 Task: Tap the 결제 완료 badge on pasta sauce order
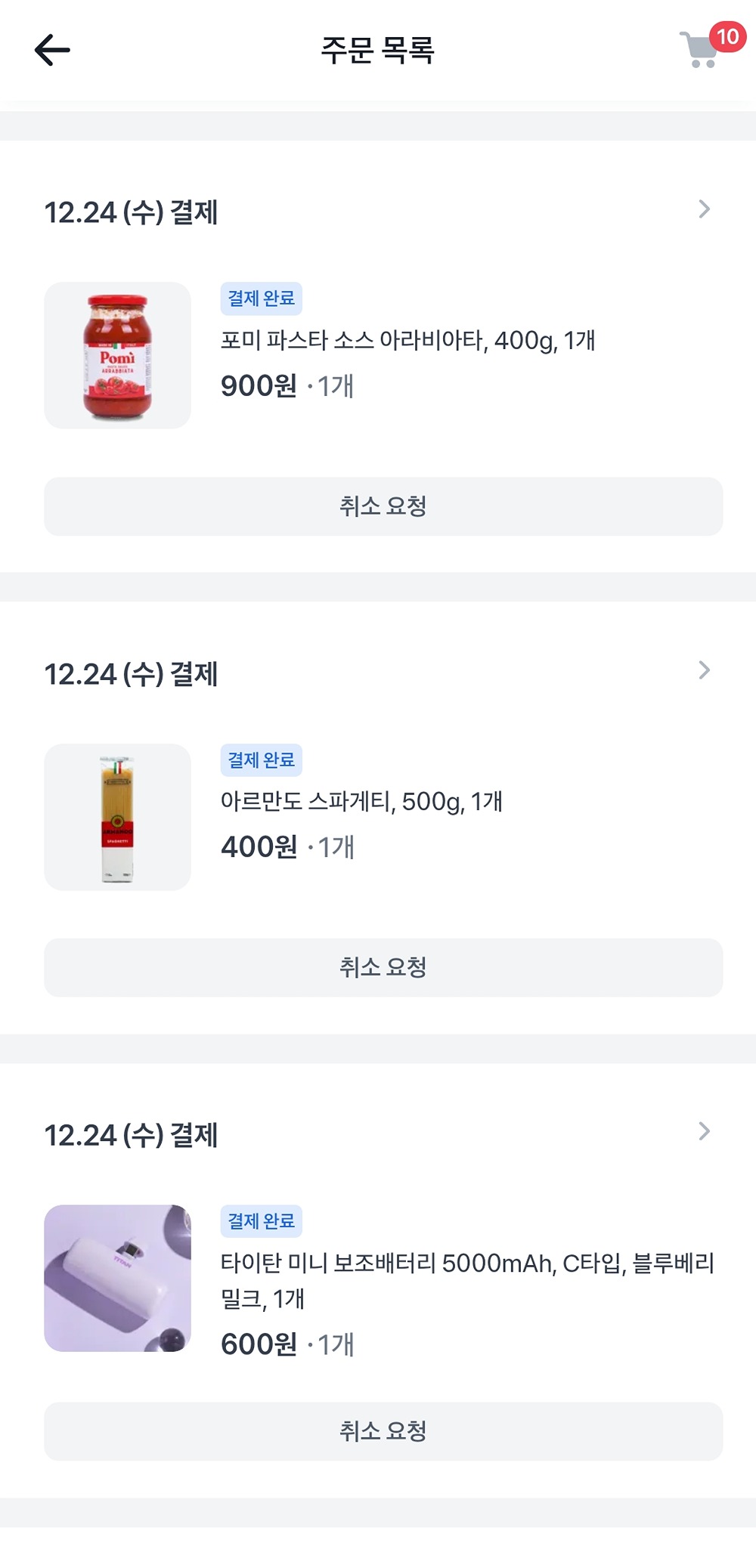click(262, 298)
